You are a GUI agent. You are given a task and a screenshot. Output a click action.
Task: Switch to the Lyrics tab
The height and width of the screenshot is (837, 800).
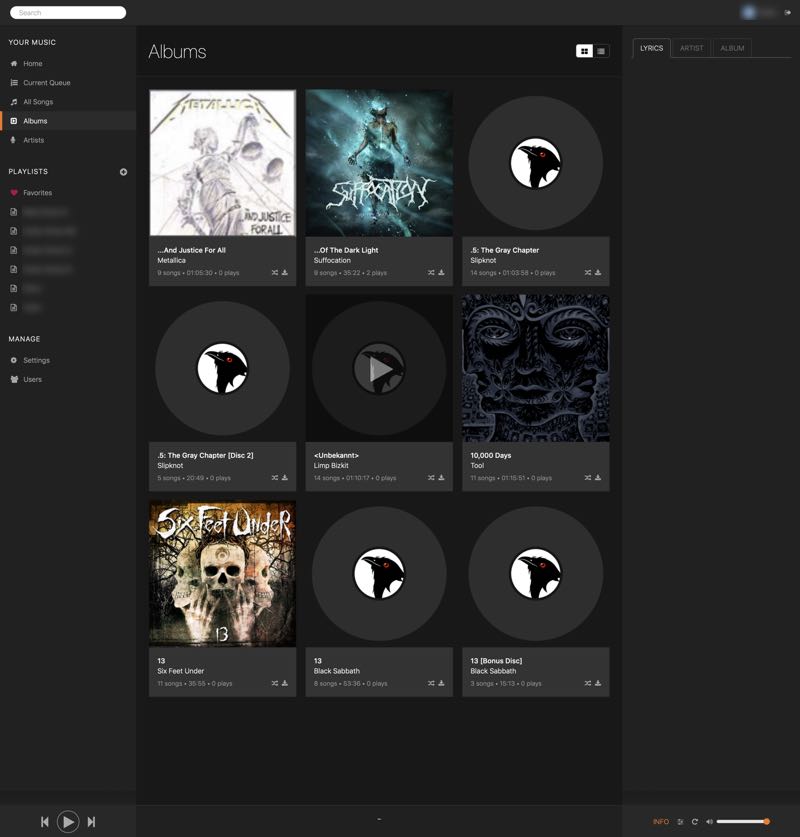tap(652, 48)
